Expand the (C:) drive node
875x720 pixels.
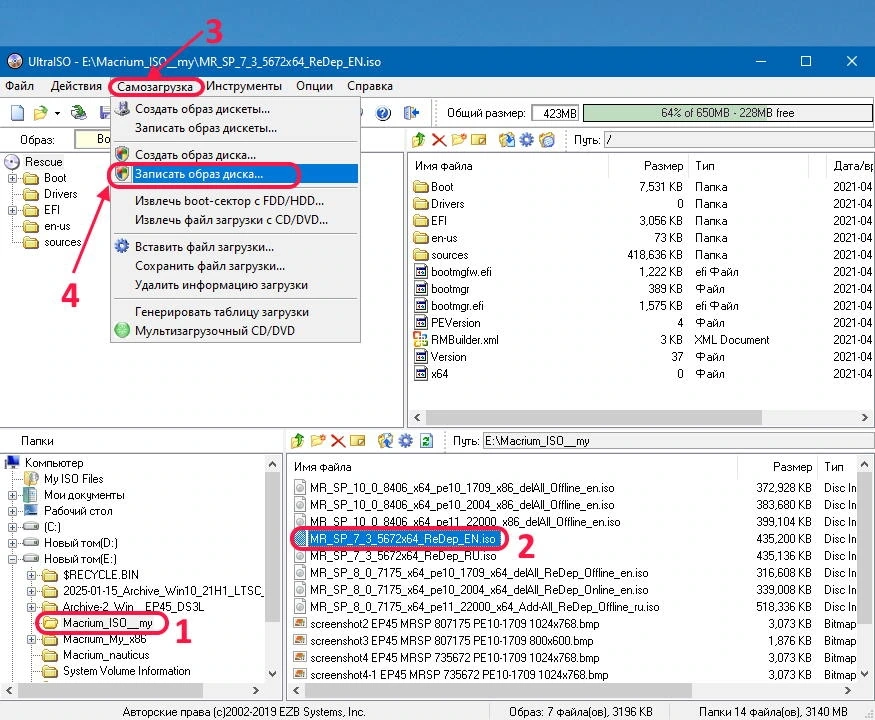click(12, 527)
